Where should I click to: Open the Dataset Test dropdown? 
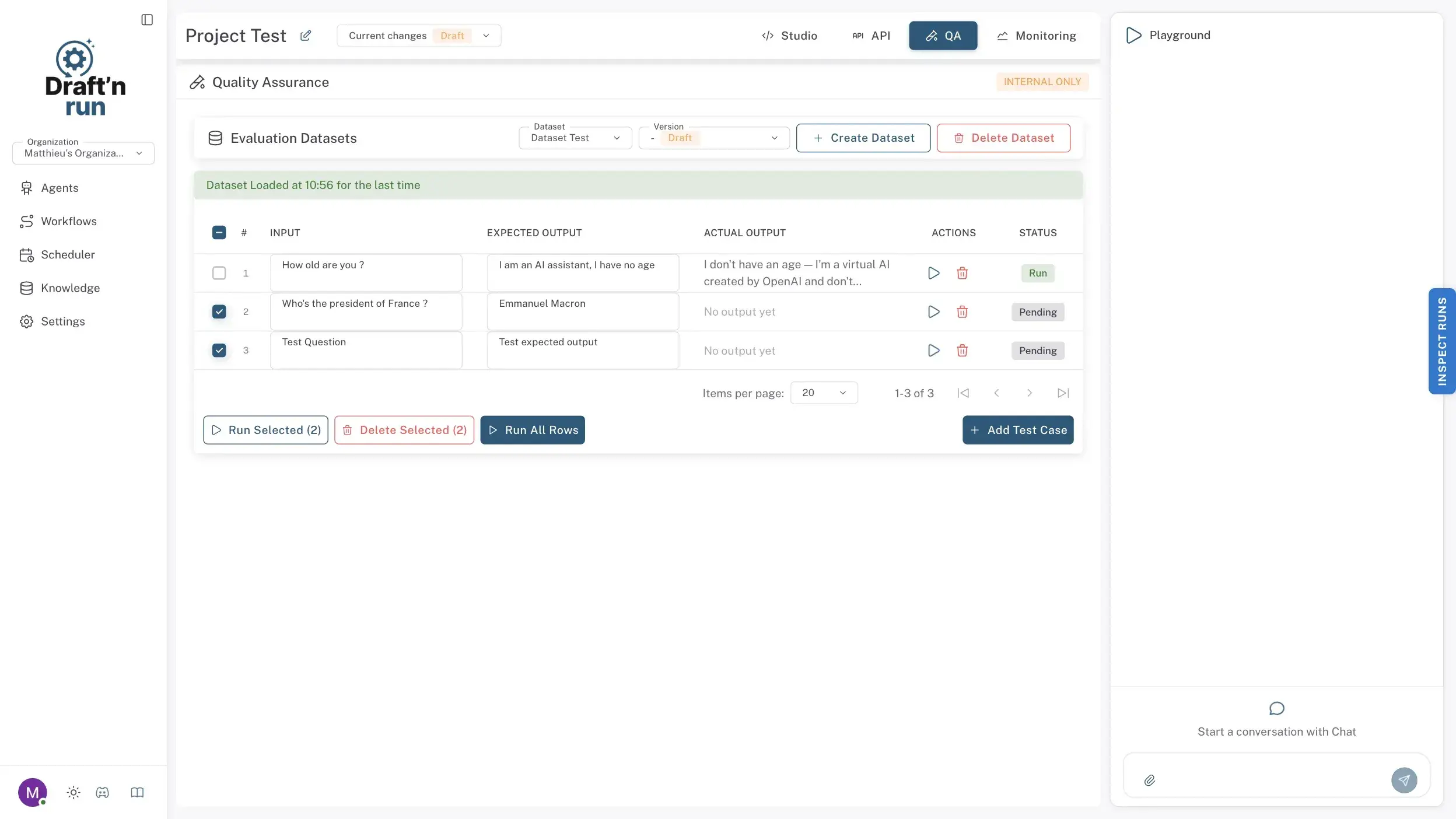click(x=574, y=138)
